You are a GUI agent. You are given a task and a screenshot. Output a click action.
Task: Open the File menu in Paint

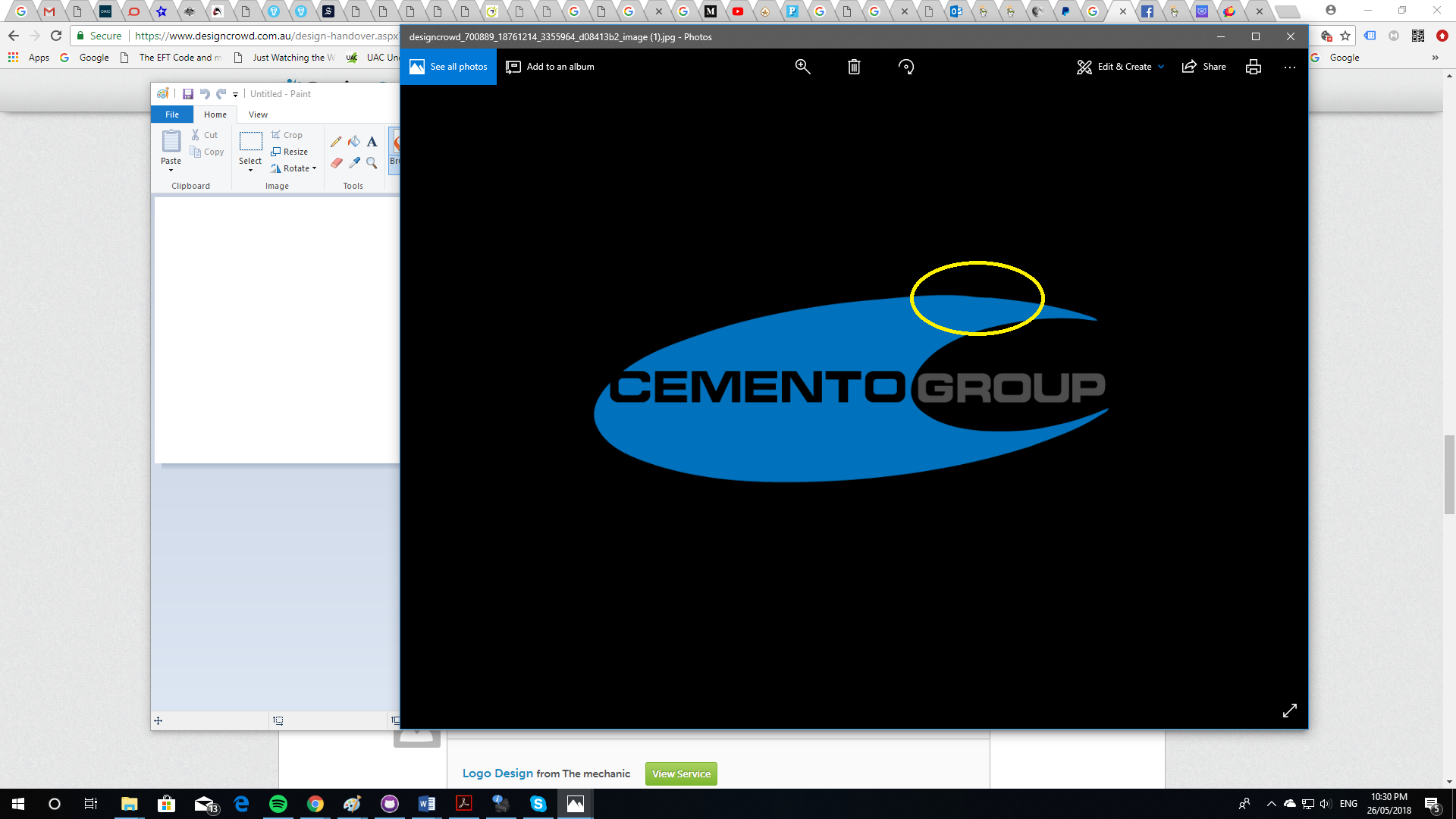click(x=172, y=115)
